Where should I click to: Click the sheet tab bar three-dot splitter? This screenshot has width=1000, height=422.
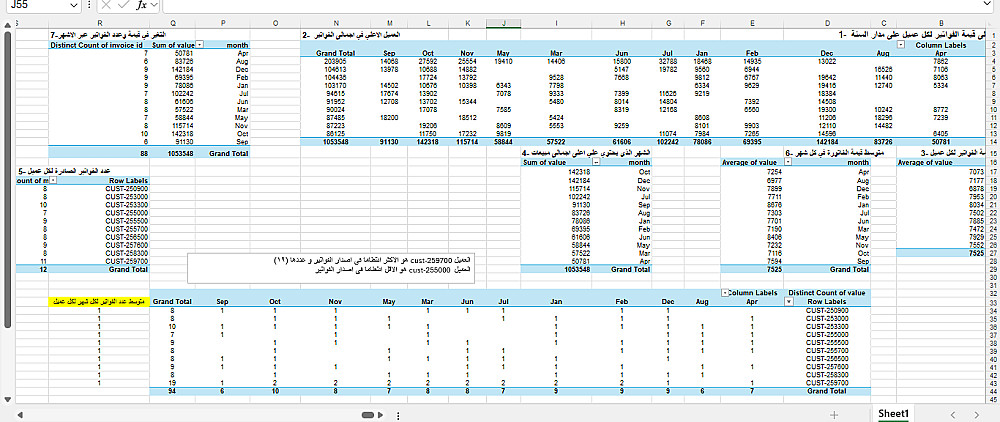(398, 415)
